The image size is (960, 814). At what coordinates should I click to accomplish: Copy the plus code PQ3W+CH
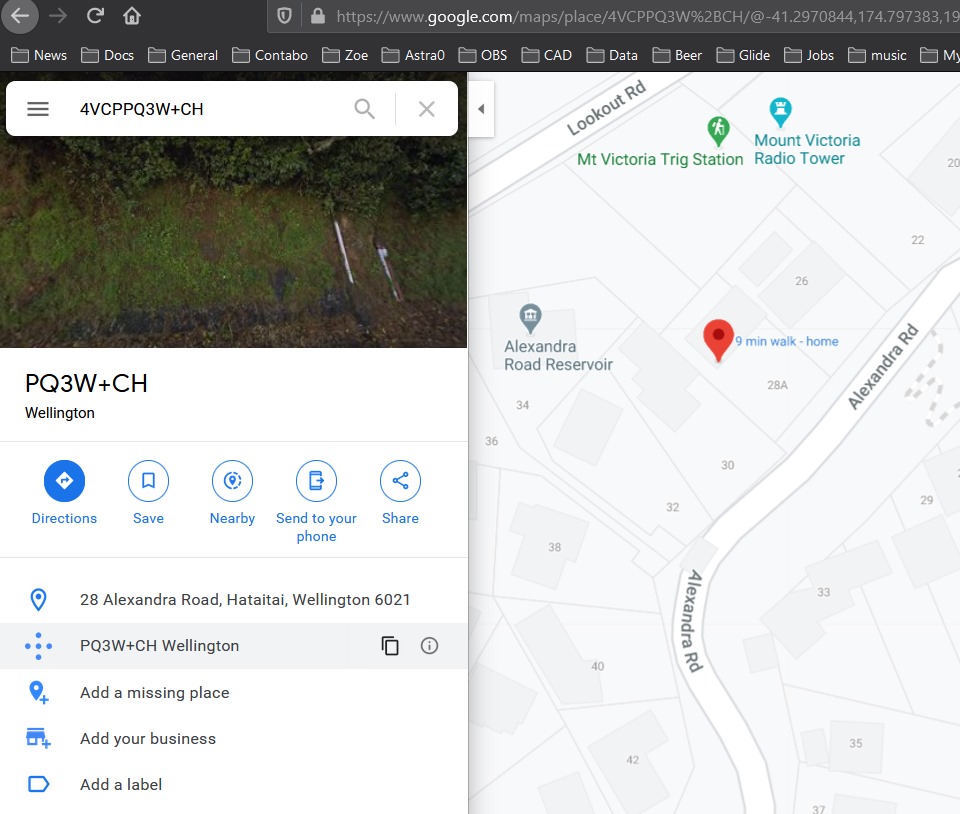[390, 646]
